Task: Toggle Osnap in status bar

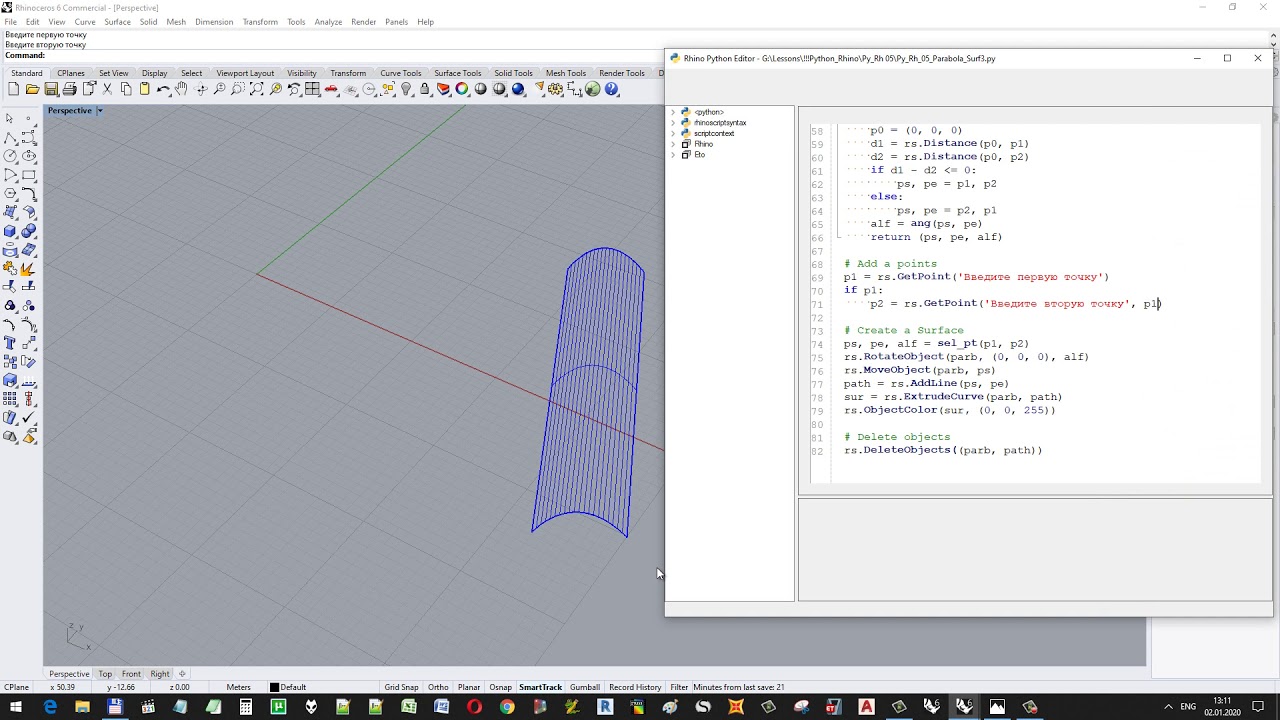Action: click(500, 687)
